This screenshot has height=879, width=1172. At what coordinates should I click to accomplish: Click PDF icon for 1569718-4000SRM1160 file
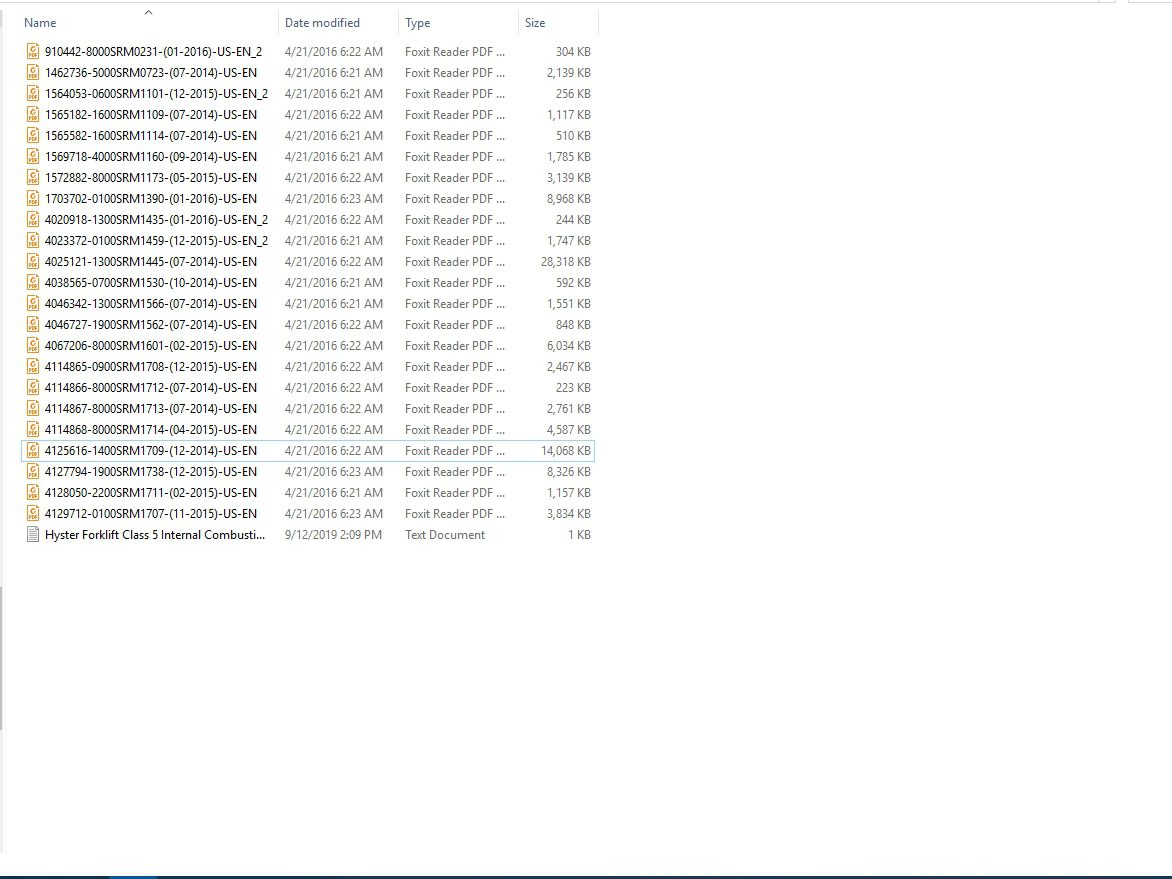33,156
